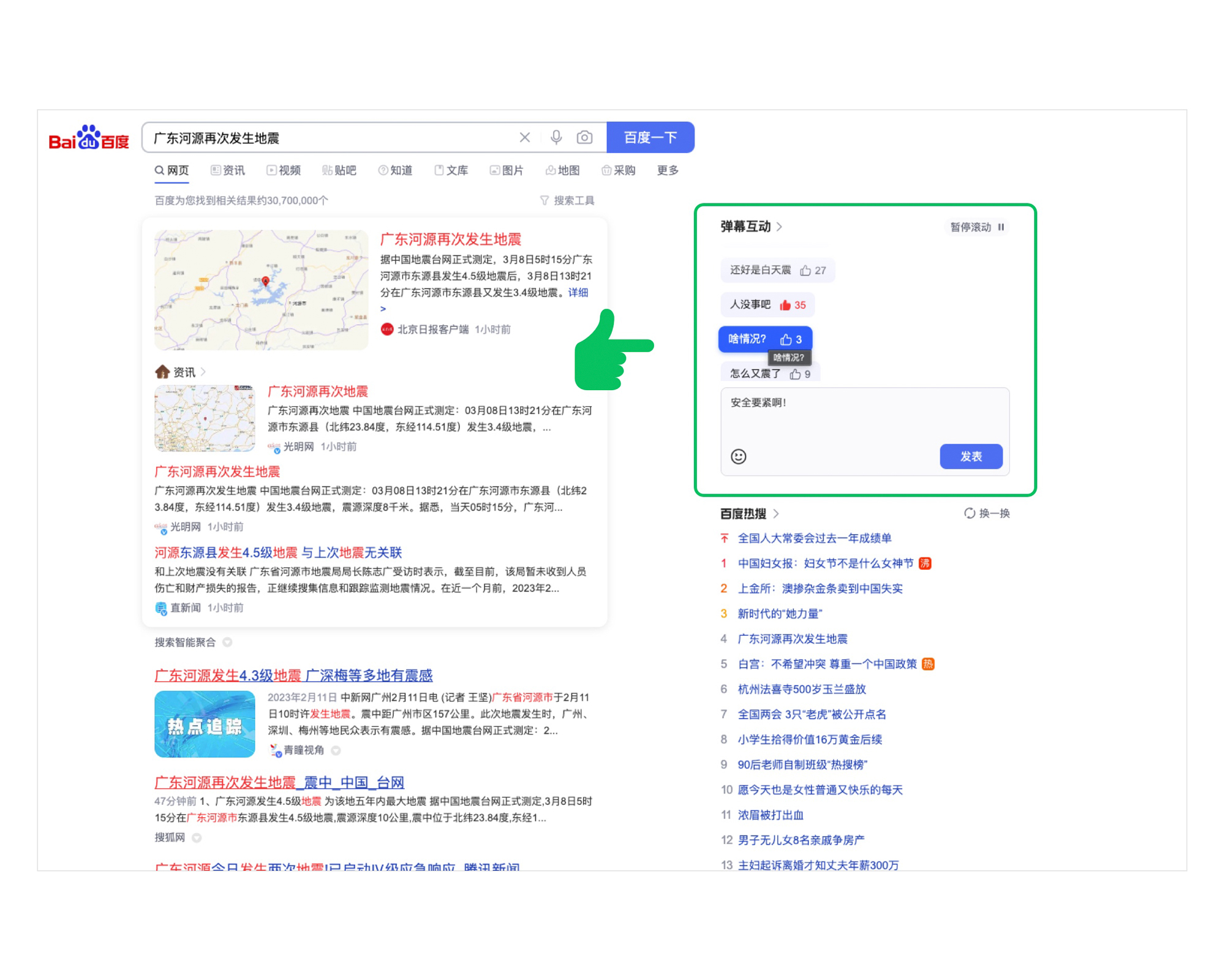Open hot topic 全国两会 3只"老虎"被公开点名
This screenshot has width=1225, height=980.
(x=812, y=714)
